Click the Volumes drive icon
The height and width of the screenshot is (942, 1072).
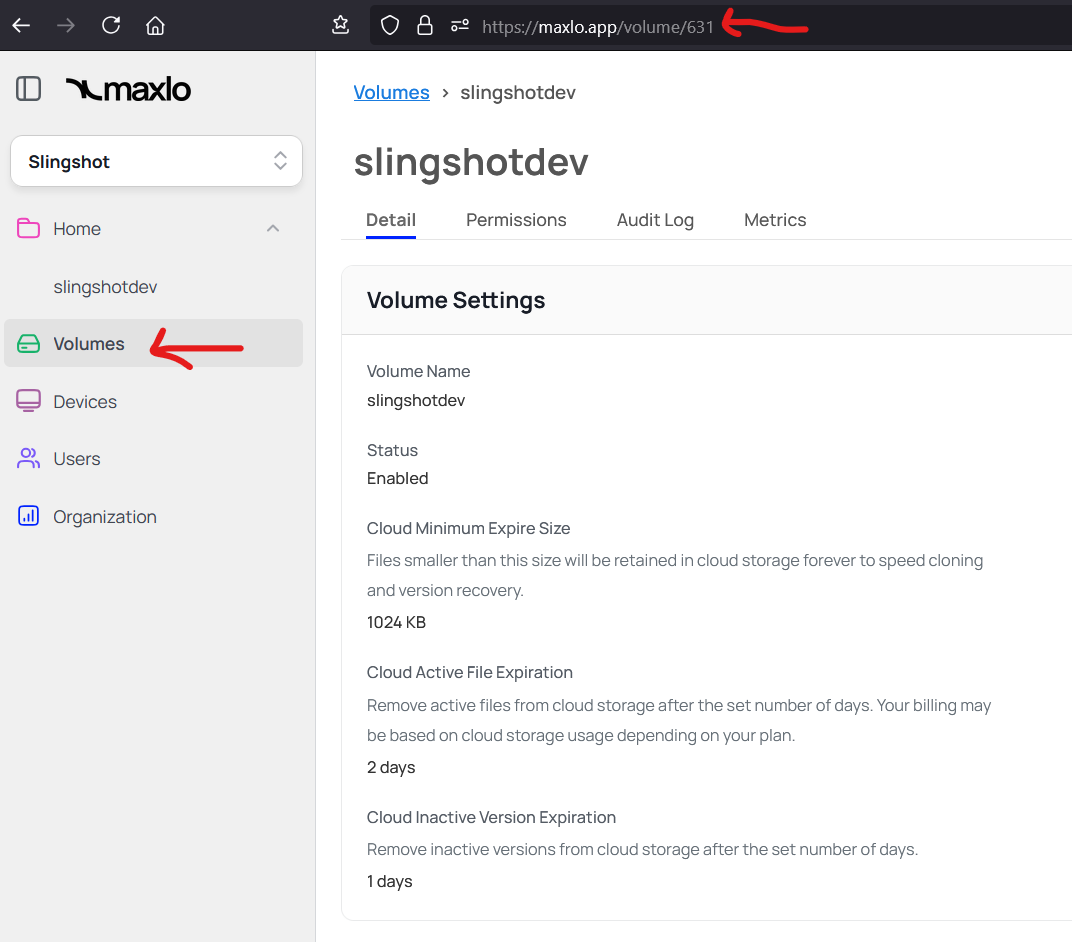[x=28, y=344]
